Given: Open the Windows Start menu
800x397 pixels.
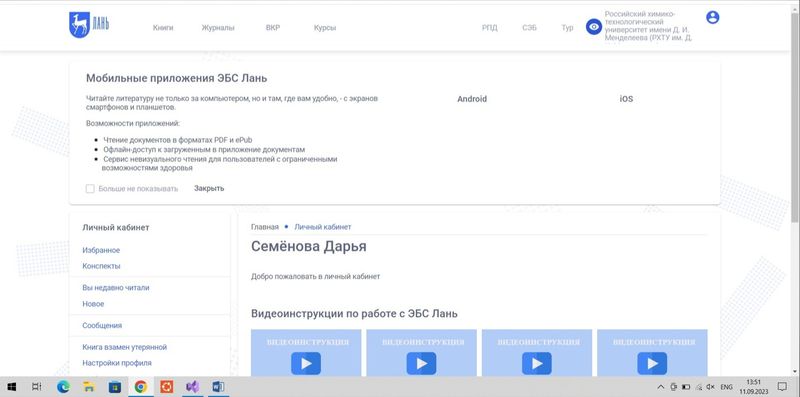Looking at the screenshot, I should [12, 387].
